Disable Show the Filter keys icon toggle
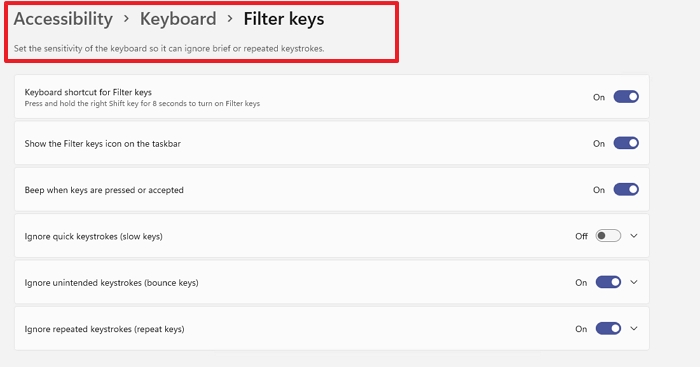This screenshot has width=700, height=367. [x=626, y=143]
